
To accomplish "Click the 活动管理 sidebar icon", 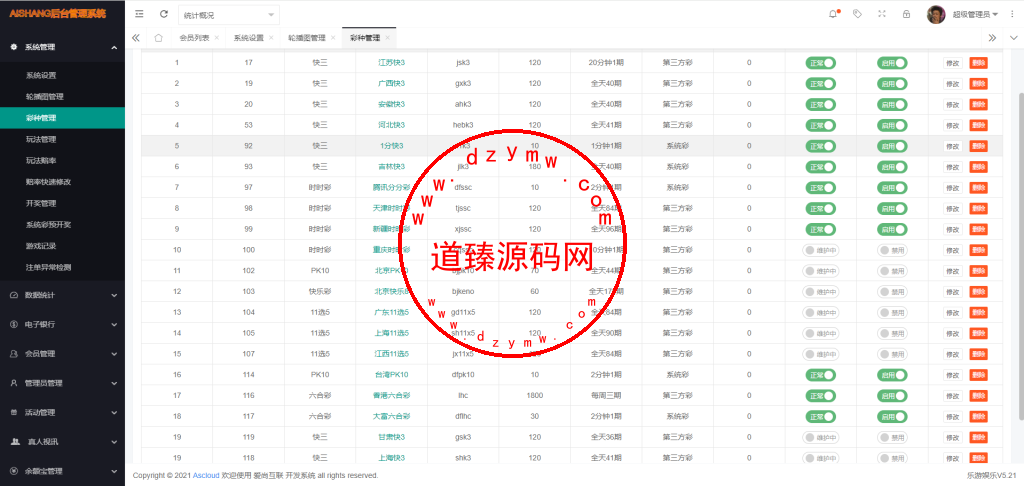I will click(x=14, y=413).
